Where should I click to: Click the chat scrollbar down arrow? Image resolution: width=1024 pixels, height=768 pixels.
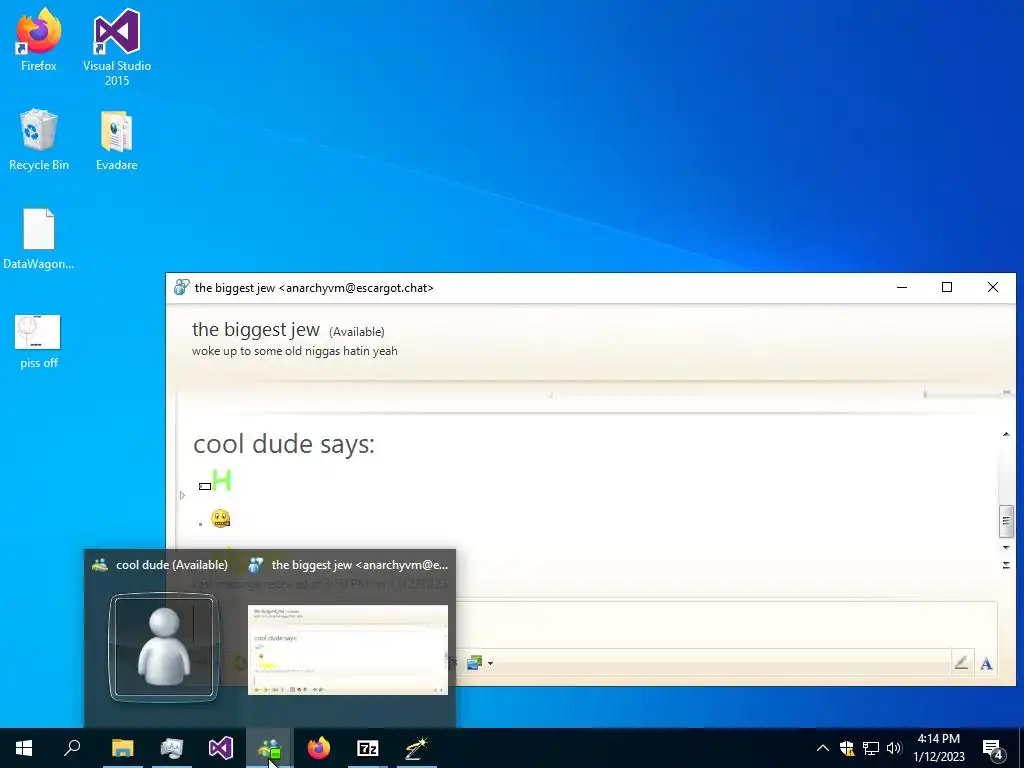click(x=1006, y=547)
